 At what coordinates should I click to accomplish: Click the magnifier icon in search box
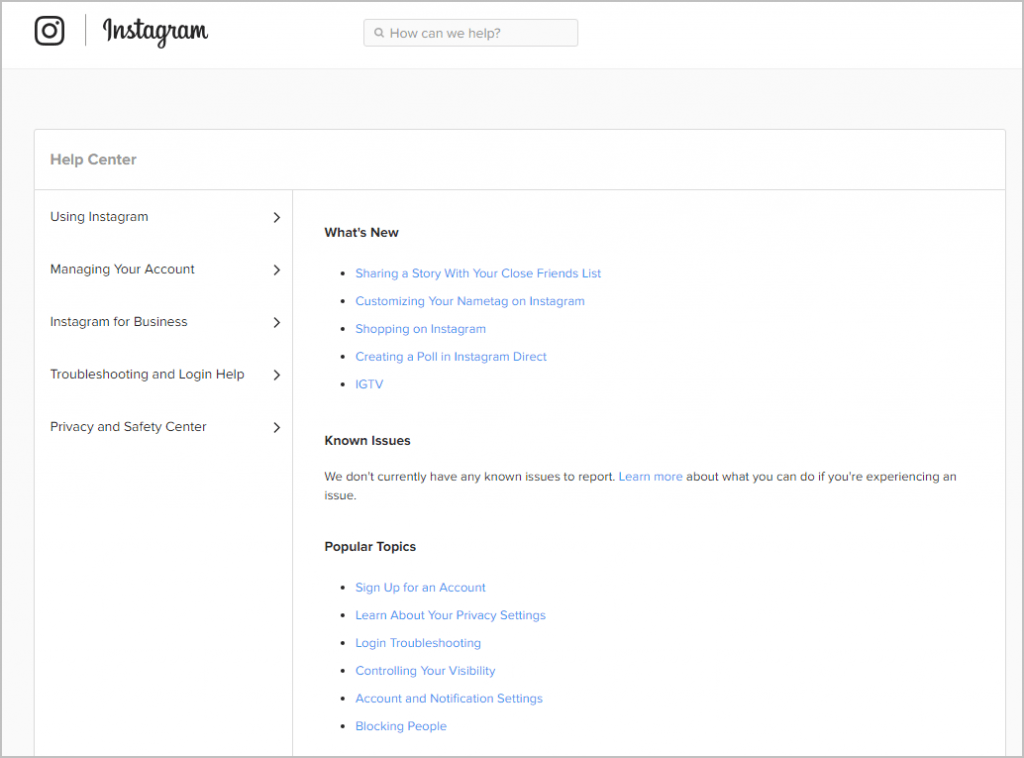pyautogui.click(x=379, y=33)
